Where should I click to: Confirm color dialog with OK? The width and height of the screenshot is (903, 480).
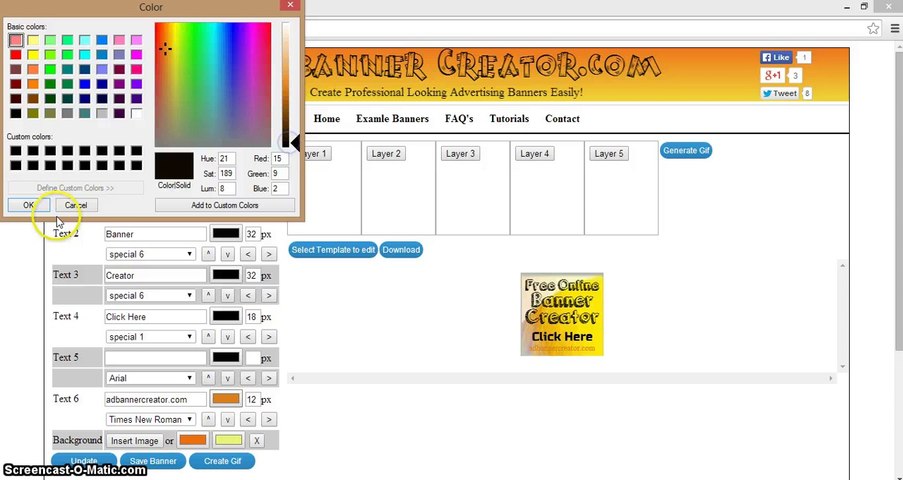pyautogui.click(x=29, y=205)
